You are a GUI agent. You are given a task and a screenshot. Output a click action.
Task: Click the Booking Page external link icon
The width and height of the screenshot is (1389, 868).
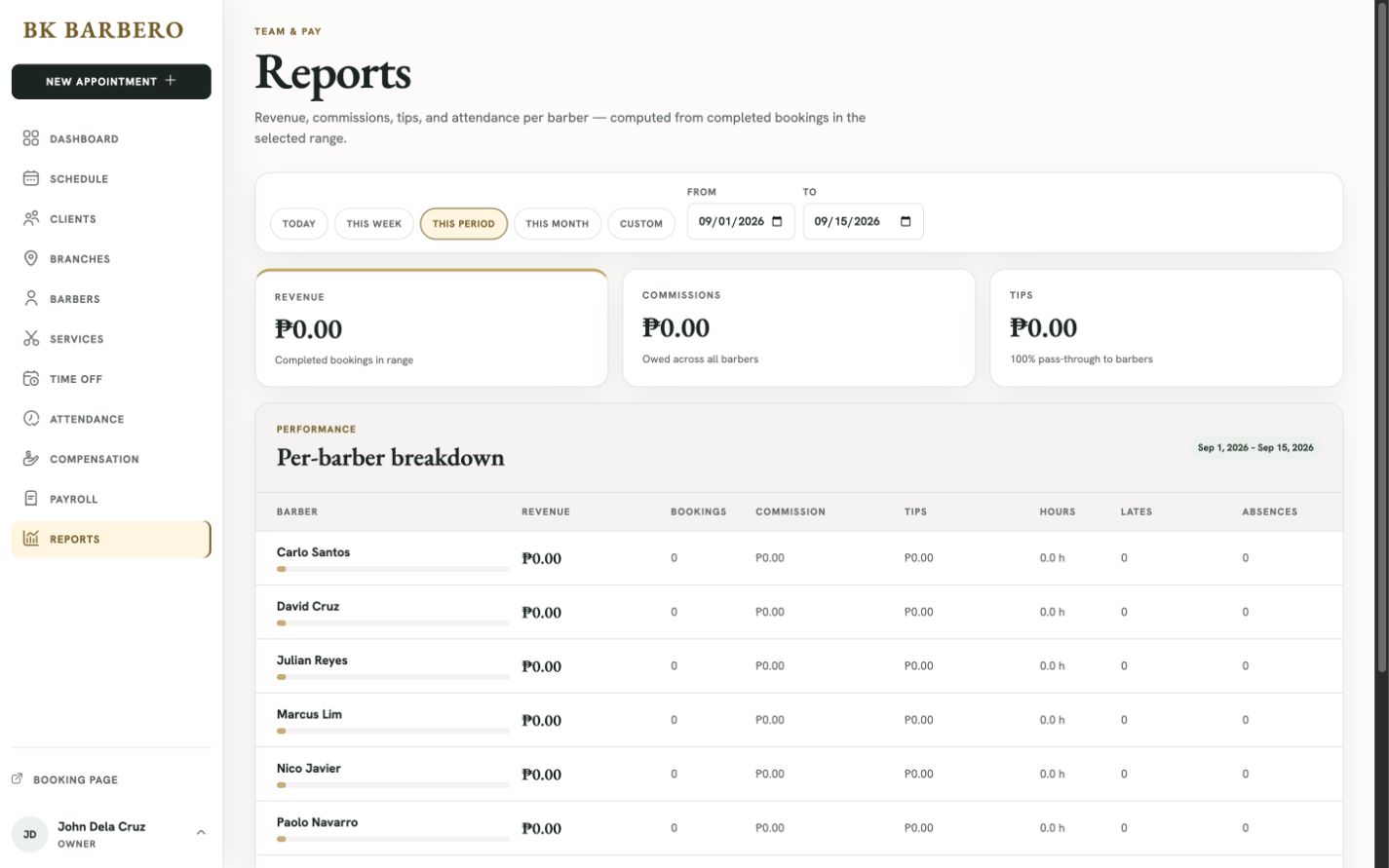(x=17, y=778)
